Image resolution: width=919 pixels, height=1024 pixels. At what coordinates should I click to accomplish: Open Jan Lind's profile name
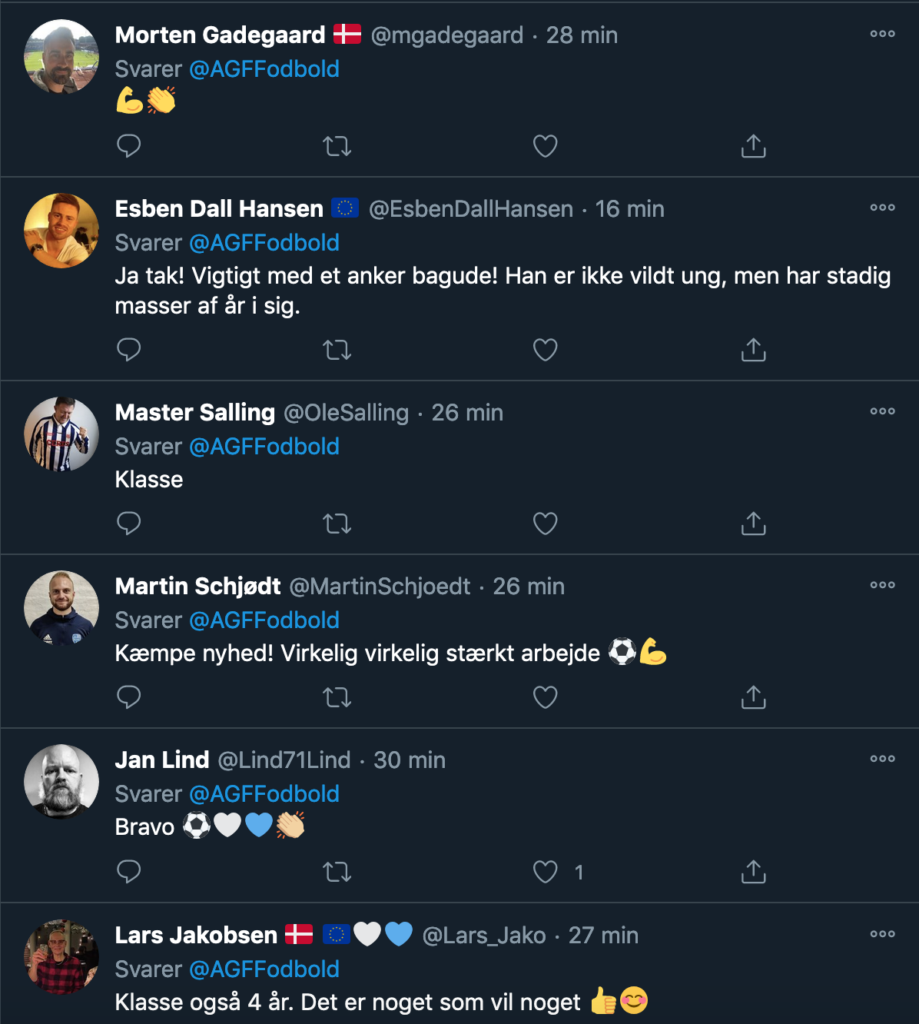click(162, 760)
